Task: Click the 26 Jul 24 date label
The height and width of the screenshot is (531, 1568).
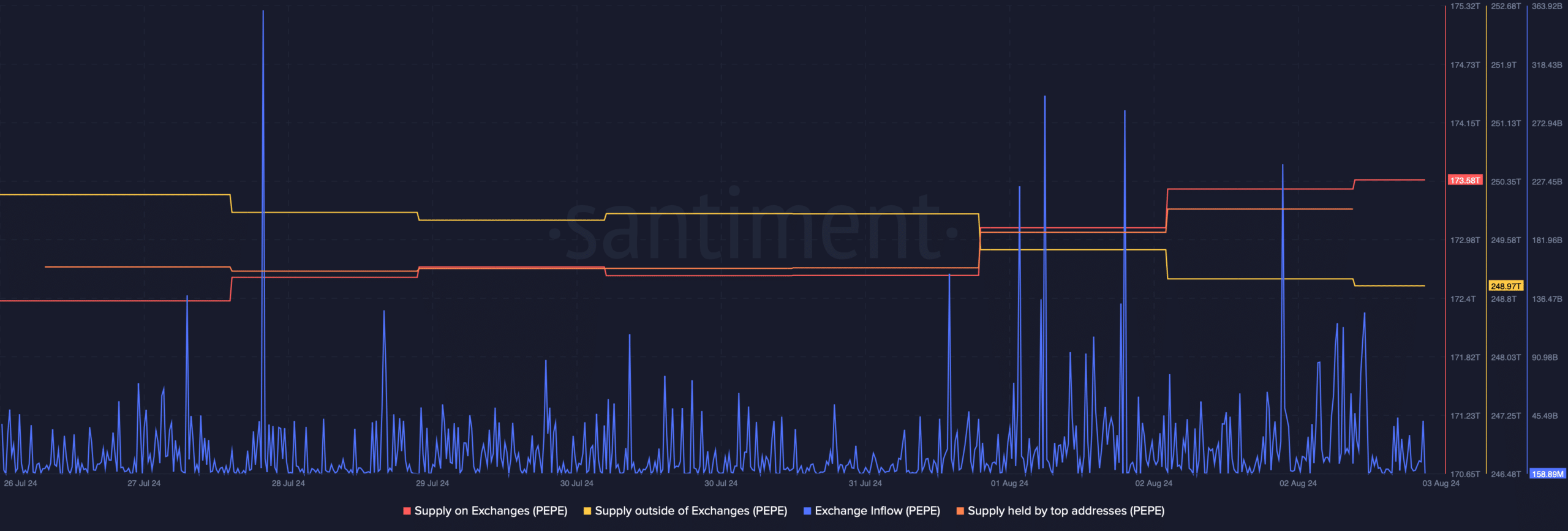Action: click(20, 483)
